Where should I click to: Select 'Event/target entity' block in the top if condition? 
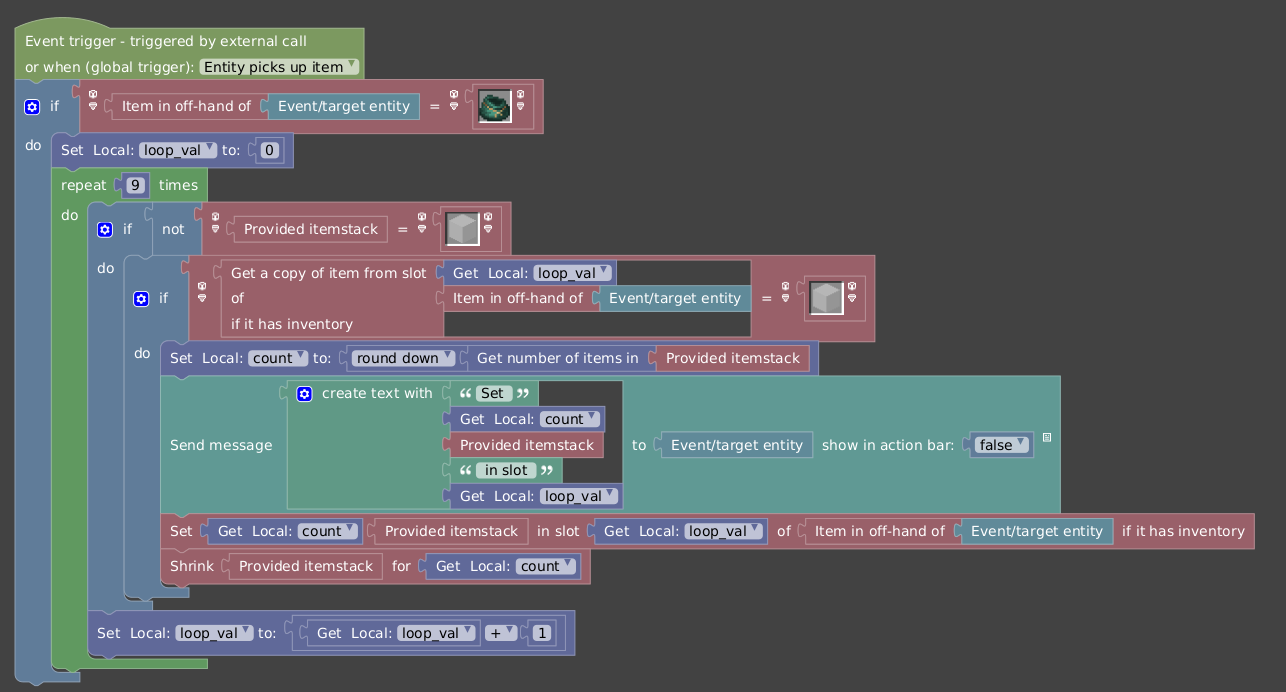pos(344,106)
